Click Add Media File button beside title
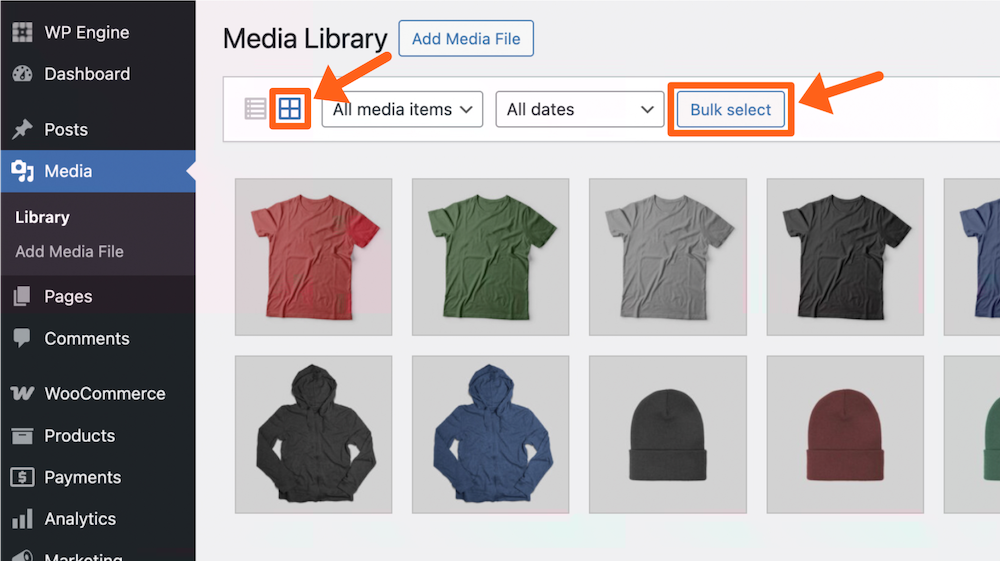The image size is (1000, 561). 466,39
